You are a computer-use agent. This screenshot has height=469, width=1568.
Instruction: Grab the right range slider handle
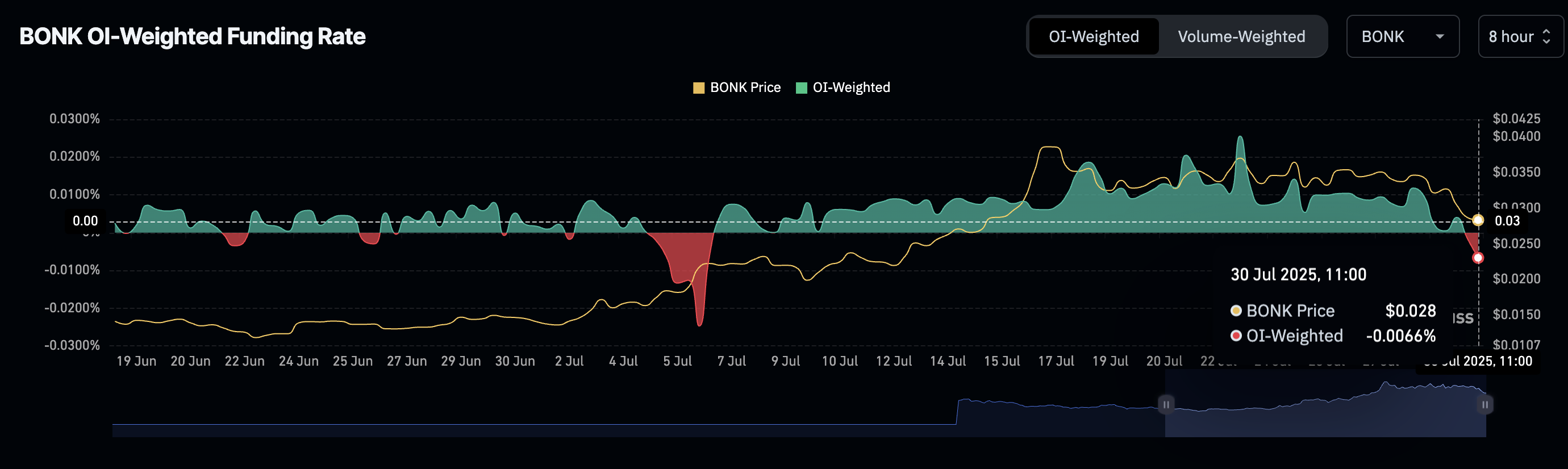[x=1484, y=404]
